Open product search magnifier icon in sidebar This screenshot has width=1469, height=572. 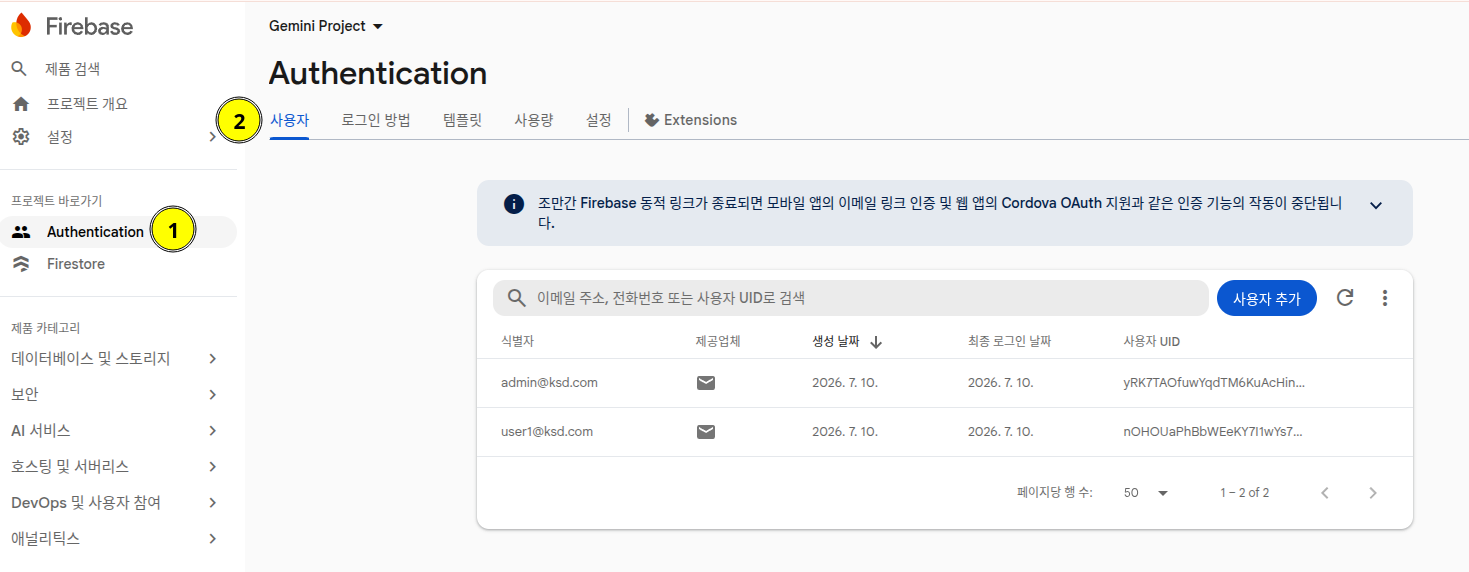[x=19, y=69]
